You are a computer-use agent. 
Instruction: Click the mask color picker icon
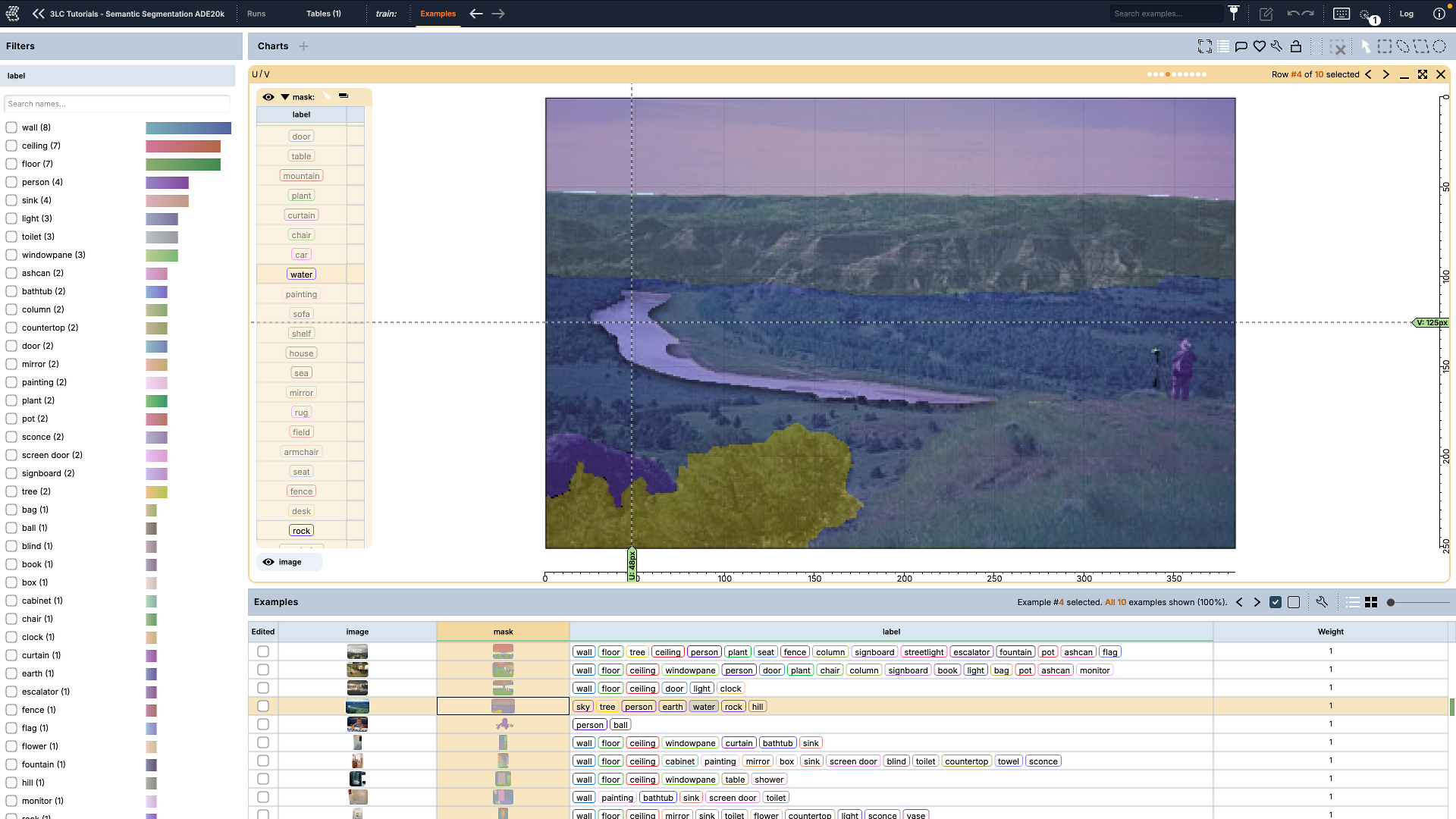coord(327,96)
